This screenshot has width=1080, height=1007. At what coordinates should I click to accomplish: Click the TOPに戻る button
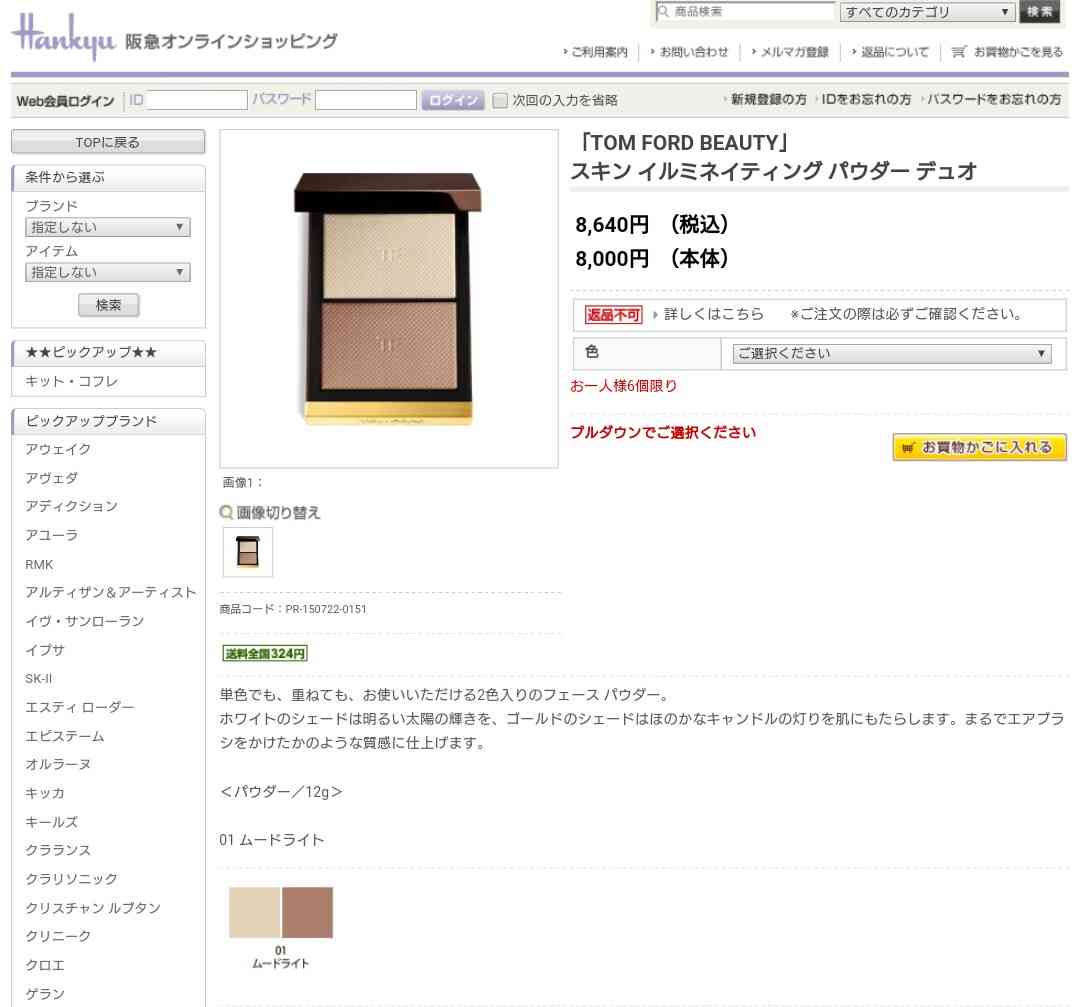tap(107, 142)
